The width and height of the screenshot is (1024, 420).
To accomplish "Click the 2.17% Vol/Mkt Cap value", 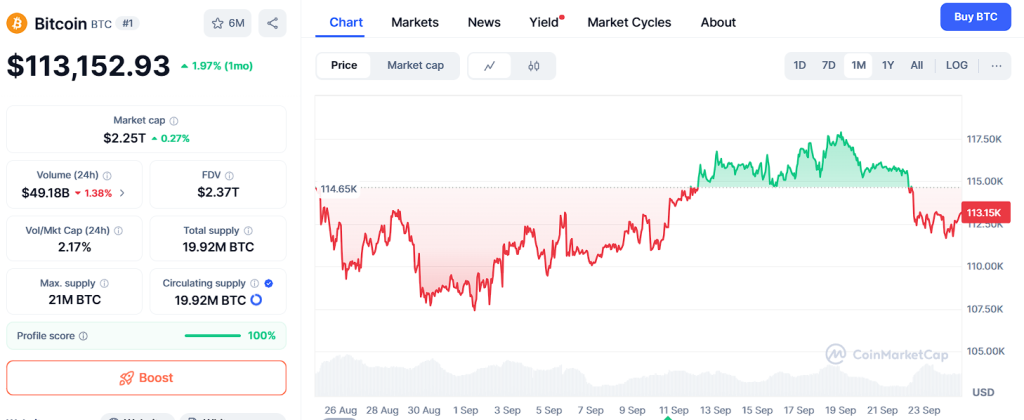I will click(74, 247).
